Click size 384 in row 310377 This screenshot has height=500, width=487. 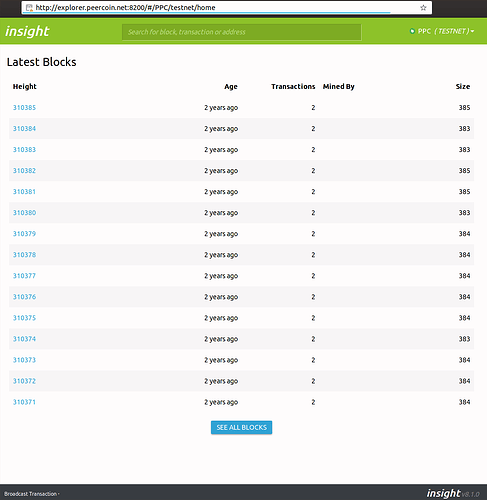[x=464, y=276]
